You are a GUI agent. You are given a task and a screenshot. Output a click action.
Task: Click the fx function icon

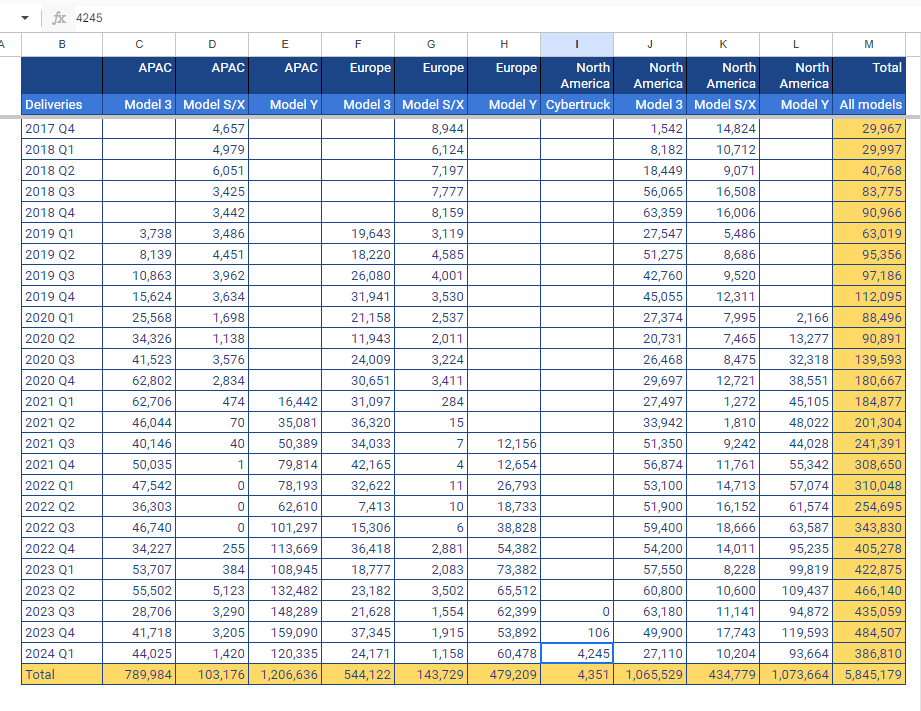tap(59, 18)
